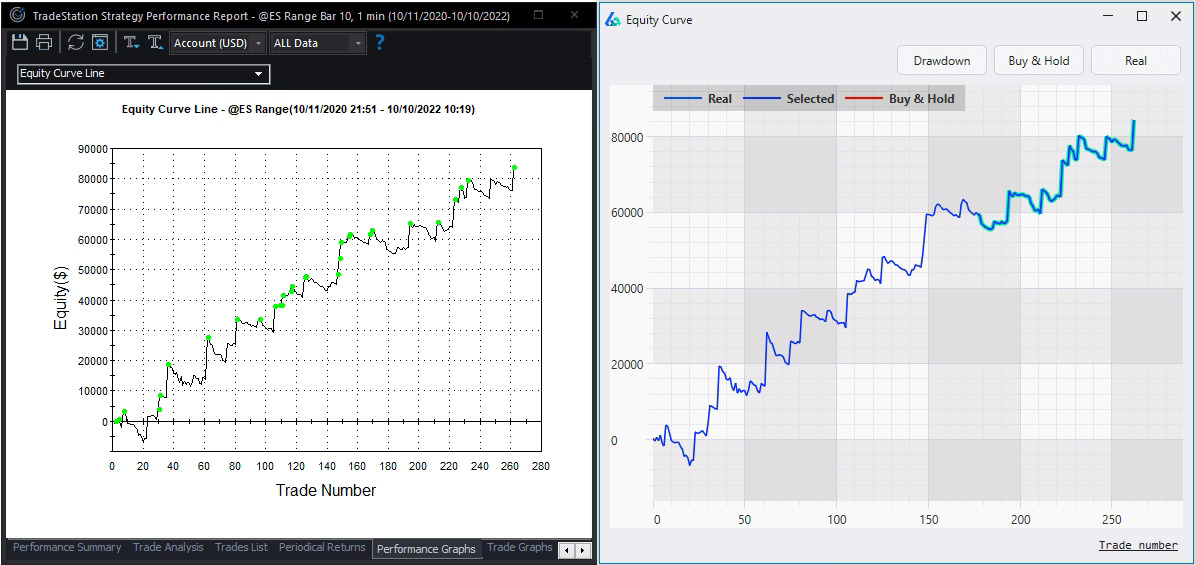Print the performance report

tap(44, 42)
